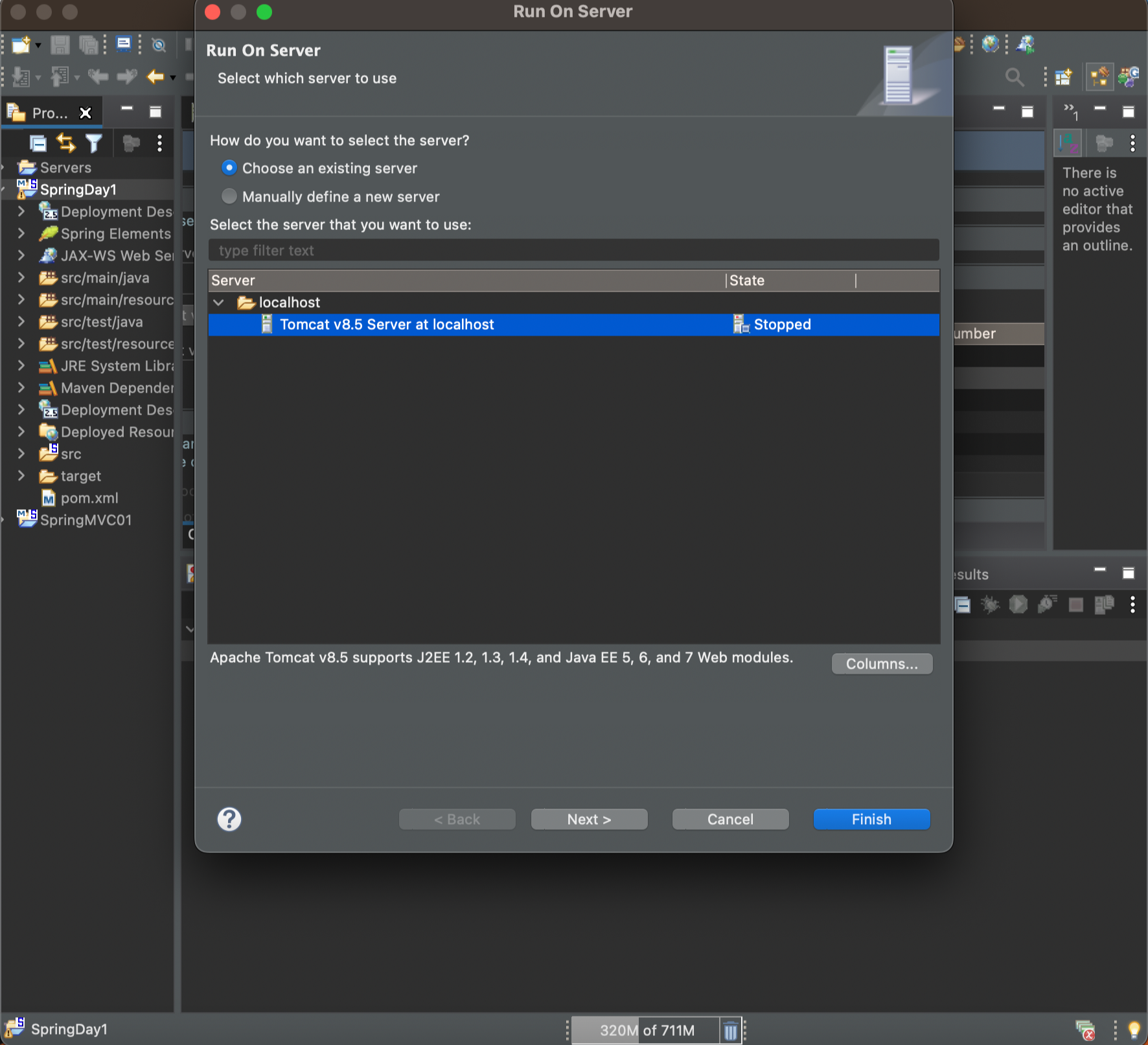The width and height of the screenshot is (1148, 1045).
Task: Expand src/test/java folder
Action: click(x=21, y=321)
